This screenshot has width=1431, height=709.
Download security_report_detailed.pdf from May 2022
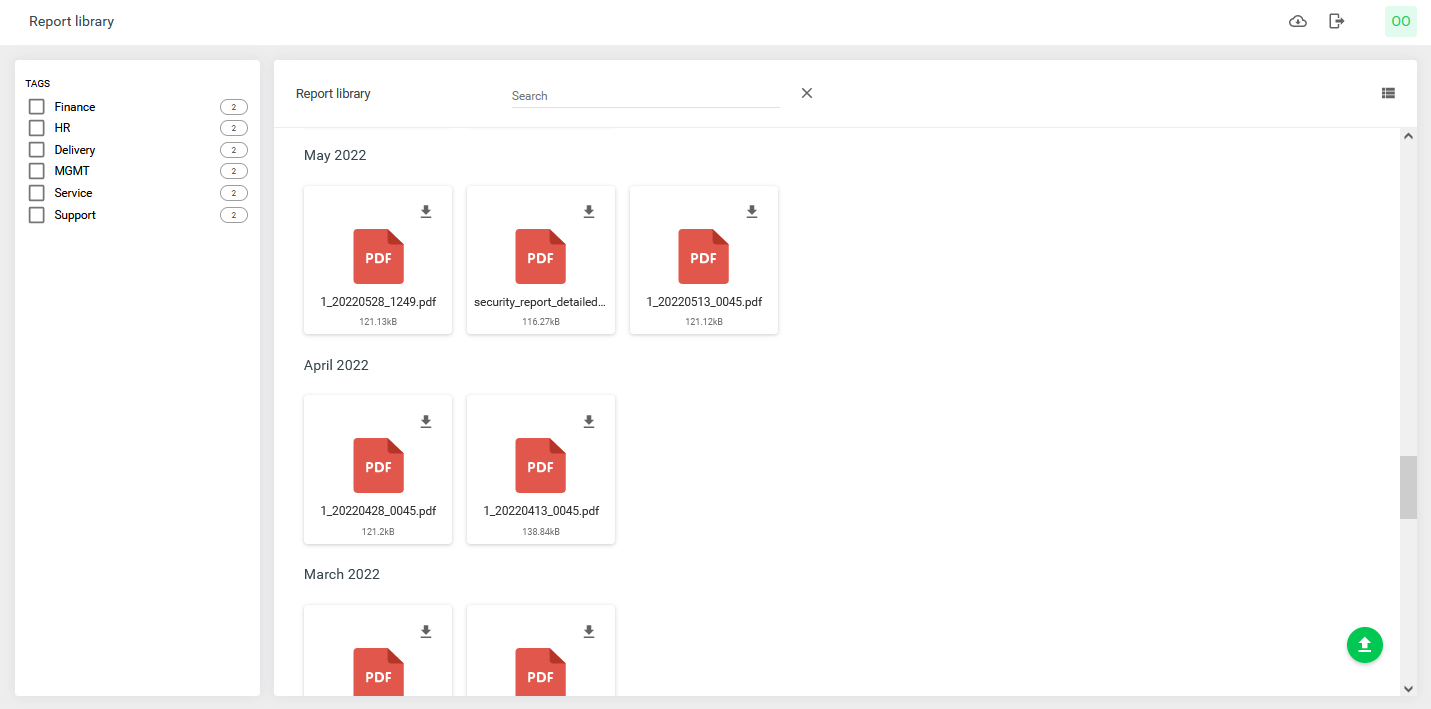coord(588,211)
